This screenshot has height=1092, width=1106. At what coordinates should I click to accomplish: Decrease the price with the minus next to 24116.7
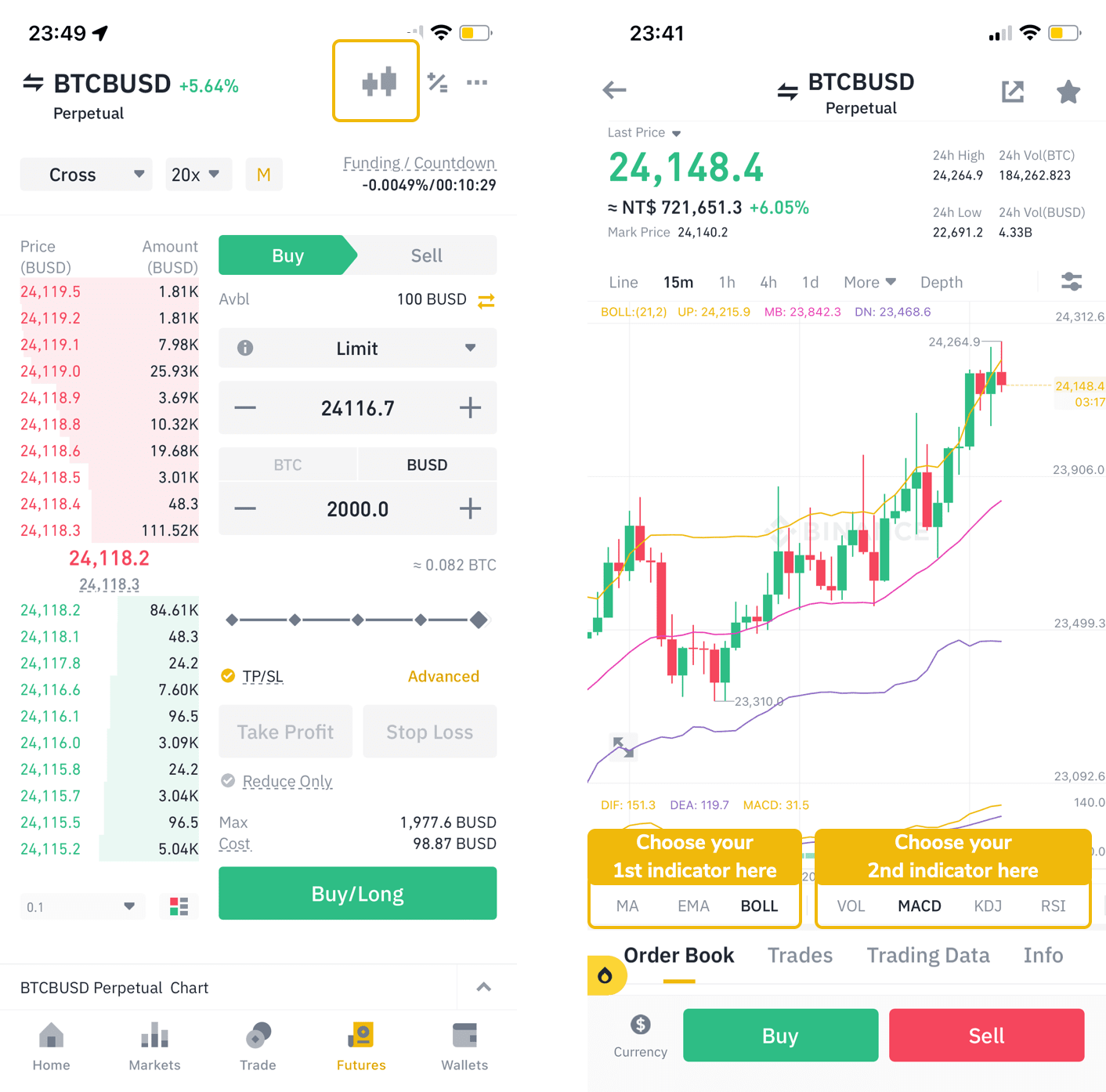[245, 408]
